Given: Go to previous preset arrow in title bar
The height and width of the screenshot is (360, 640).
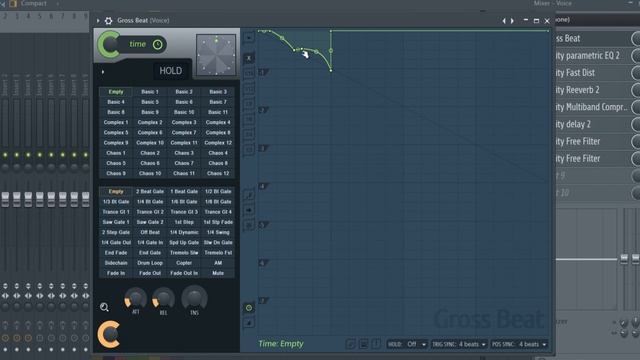Looking at the screenshot, I should pos(504,20).
